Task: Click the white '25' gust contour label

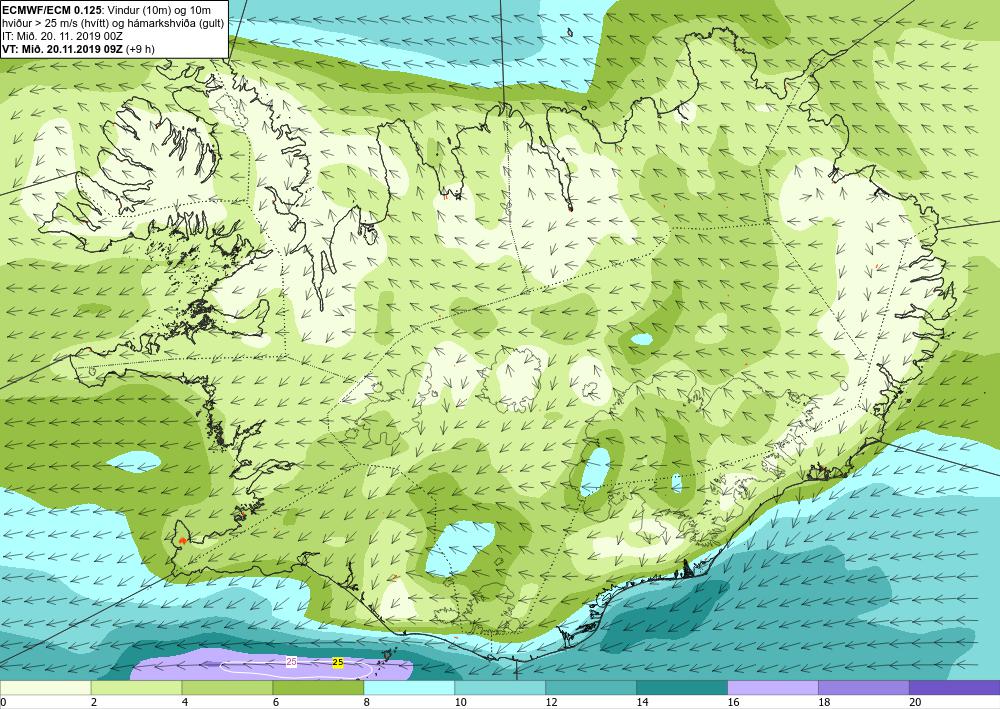Action: (291, 662)
